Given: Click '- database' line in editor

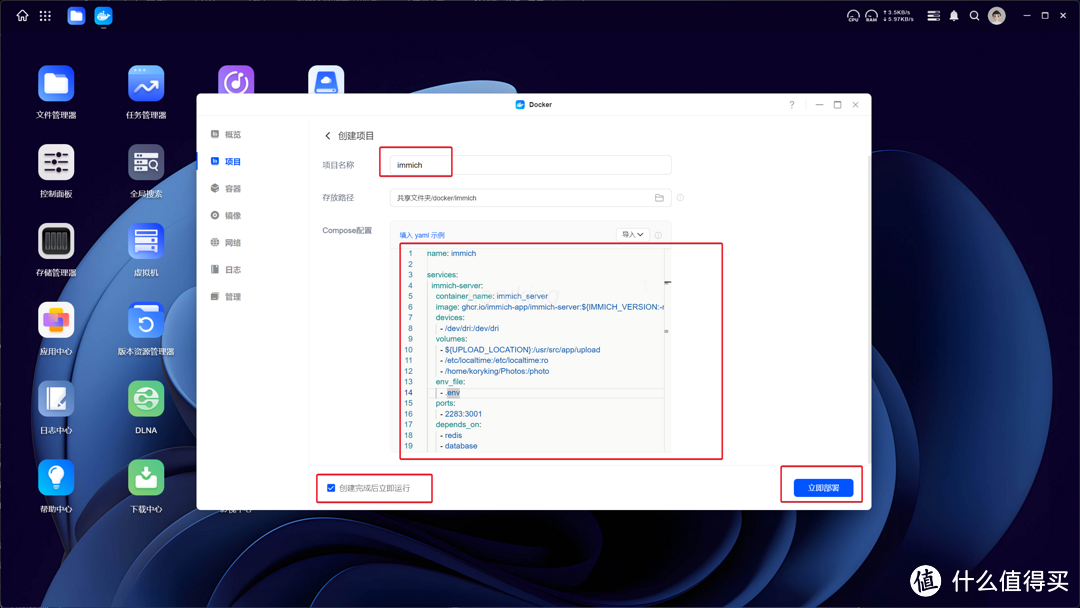Looking at the screenshot, I should click(x=459, y=446).
